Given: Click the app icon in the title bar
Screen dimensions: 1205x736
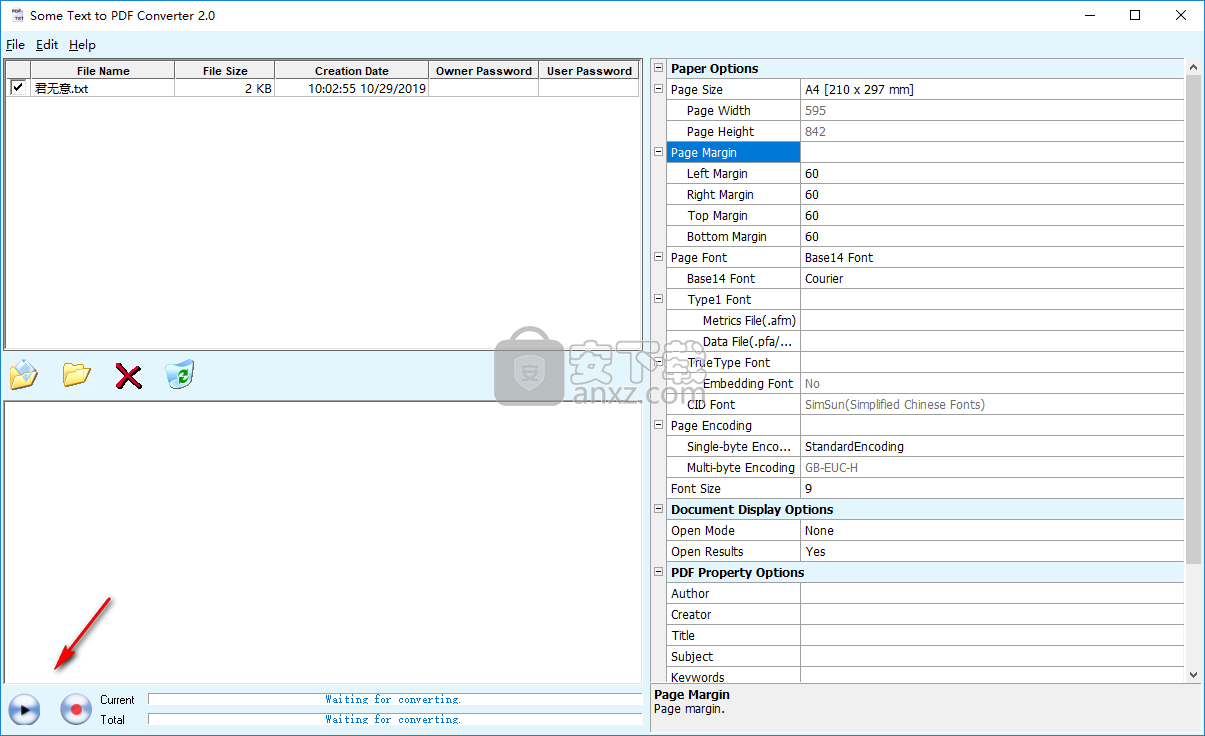Looking at the screenshot, I should 16,15.
